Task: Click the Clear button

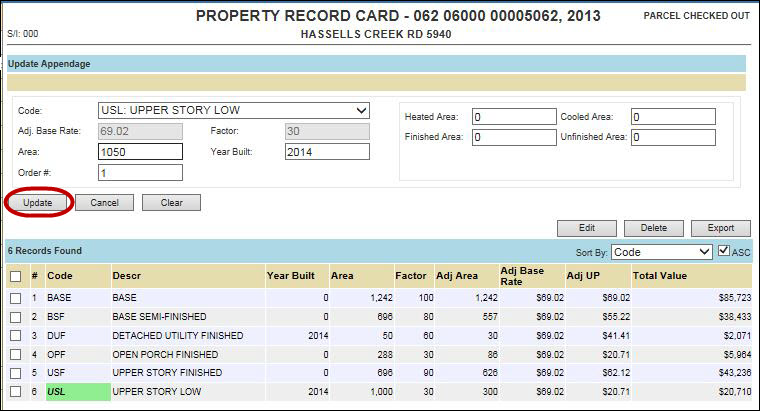Action: (x=171, y=203)
